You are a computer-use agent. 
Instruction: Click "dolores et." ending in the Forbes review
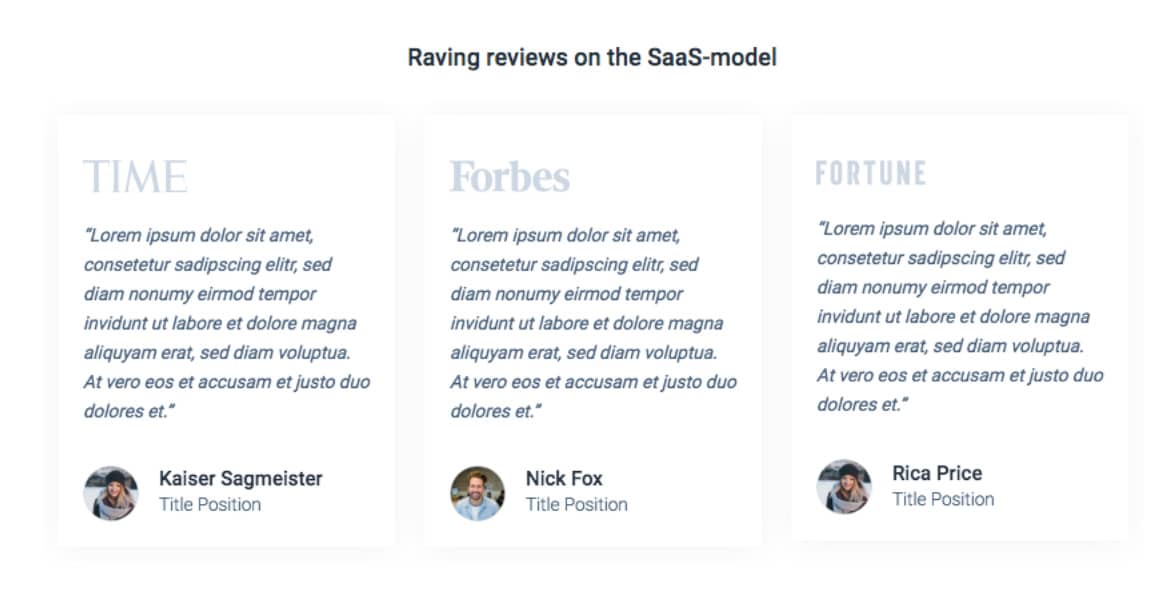coord(496,411)
